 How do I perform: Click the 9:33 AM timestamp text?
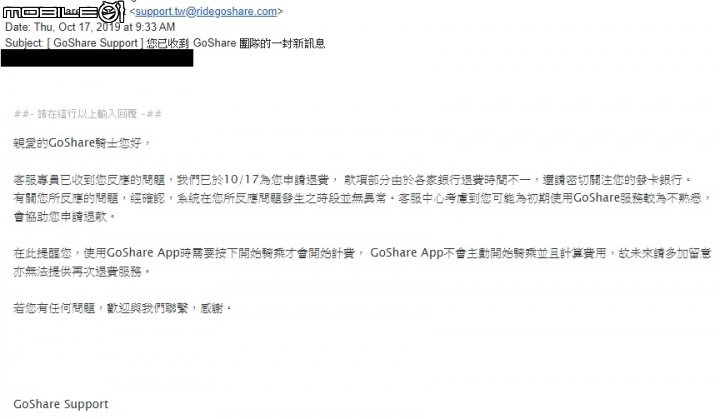(156, 27)
